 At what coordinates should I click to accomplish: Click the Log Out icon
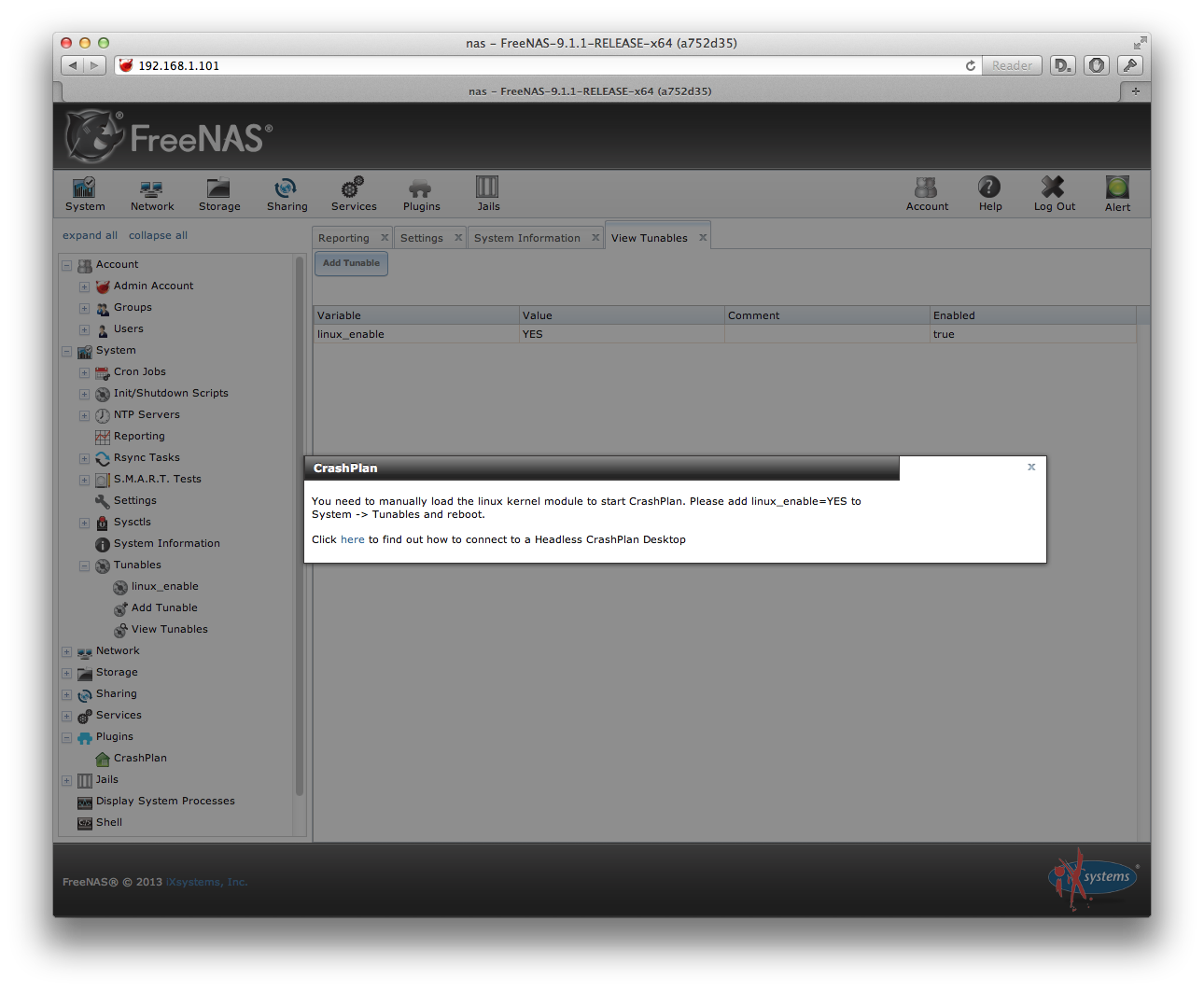pyautogui.click(x=1054, y=194)
